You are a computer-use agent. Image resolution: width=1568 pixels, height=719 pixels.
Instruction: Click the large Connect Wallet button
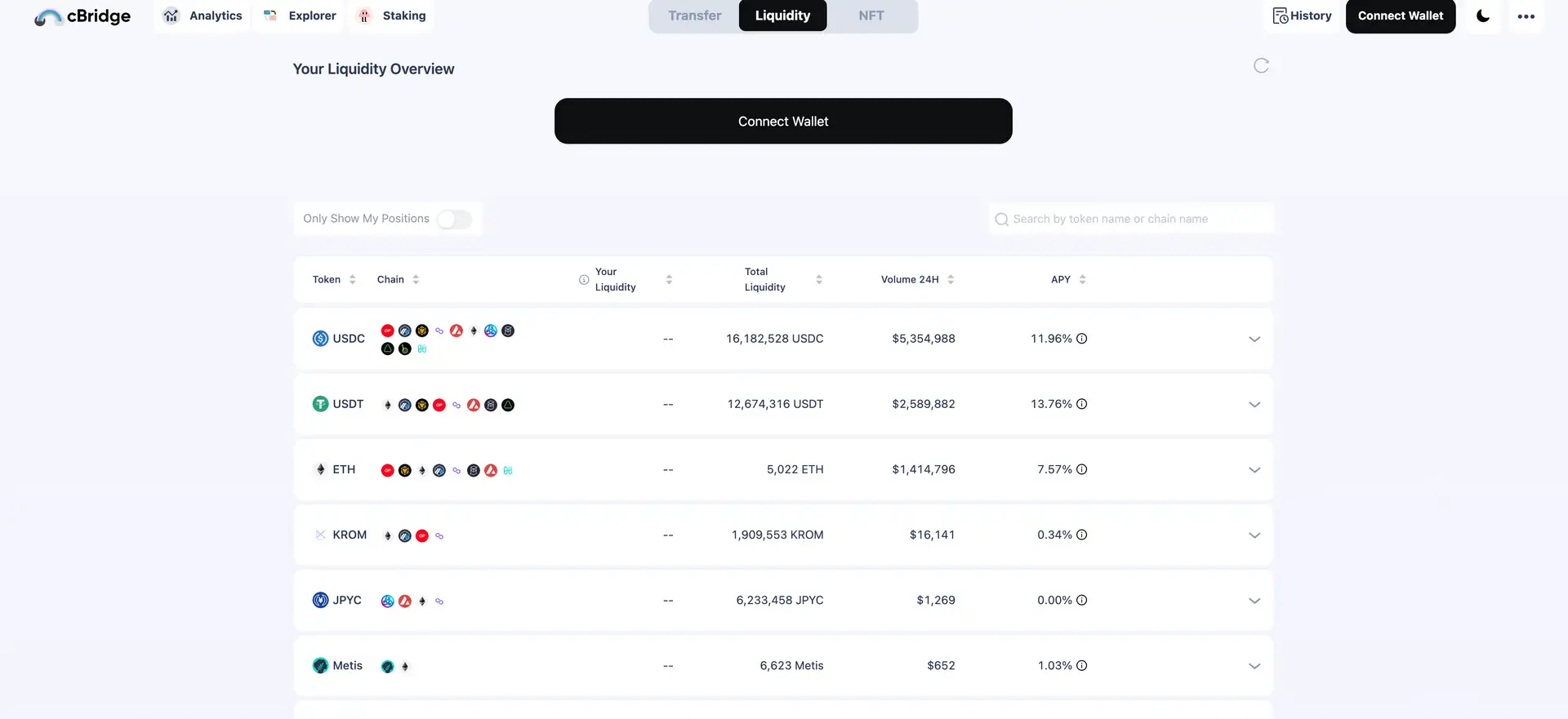783,122
